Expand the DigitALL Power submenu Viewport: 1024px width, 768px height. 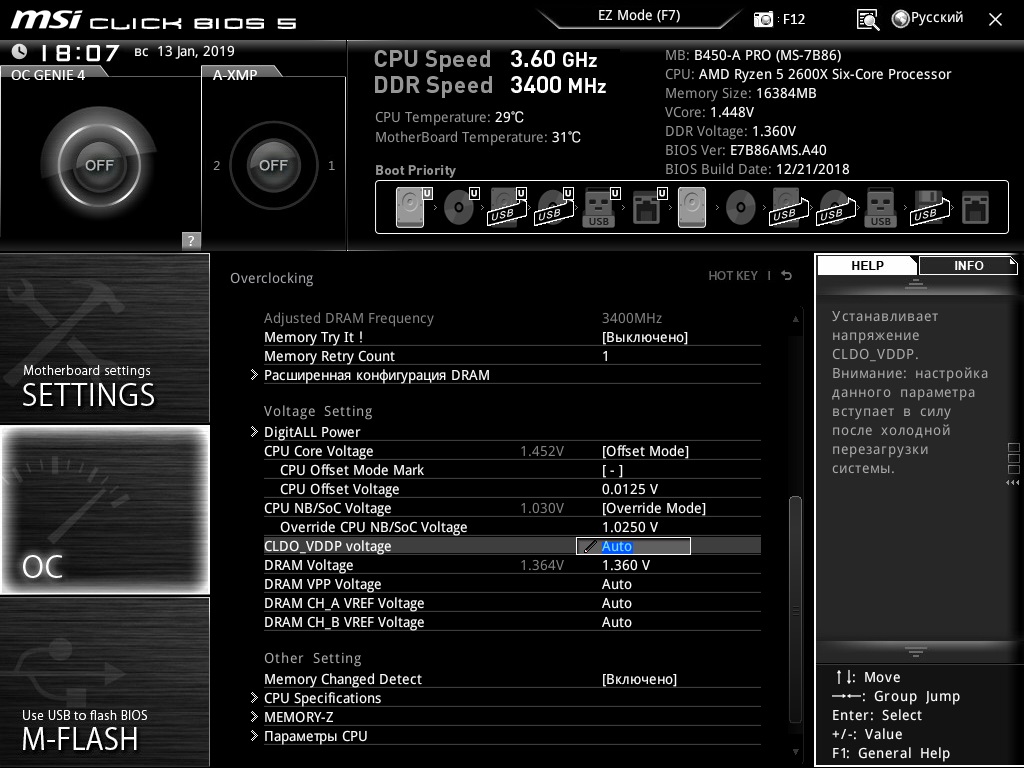coord(312,432)
